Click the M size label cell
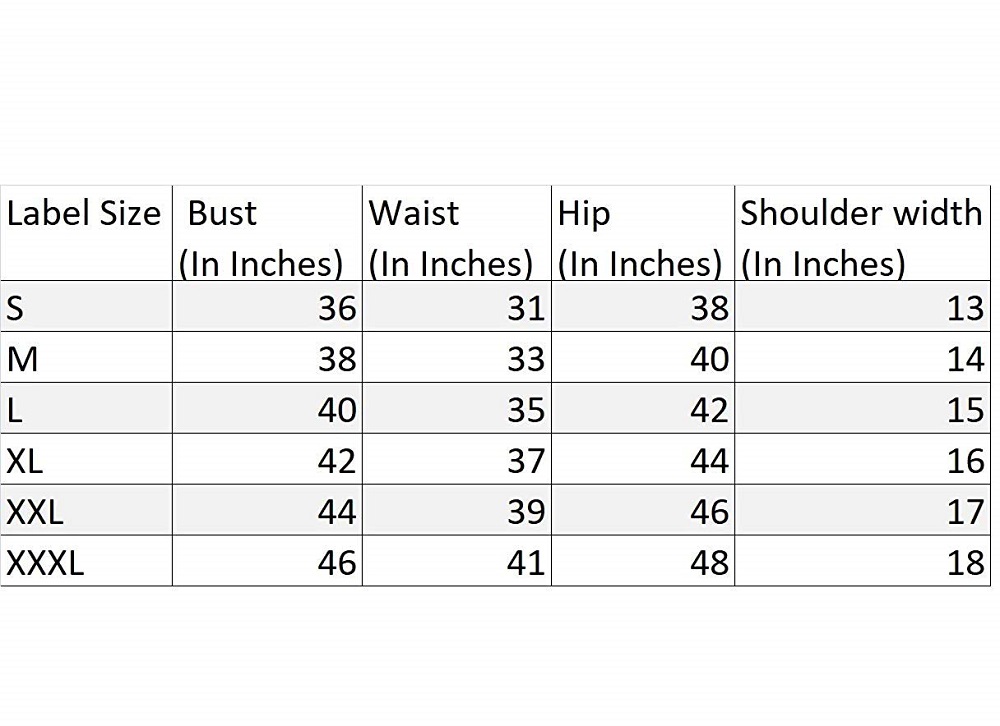The image size is (1000, 726). [x=86, y=357]
